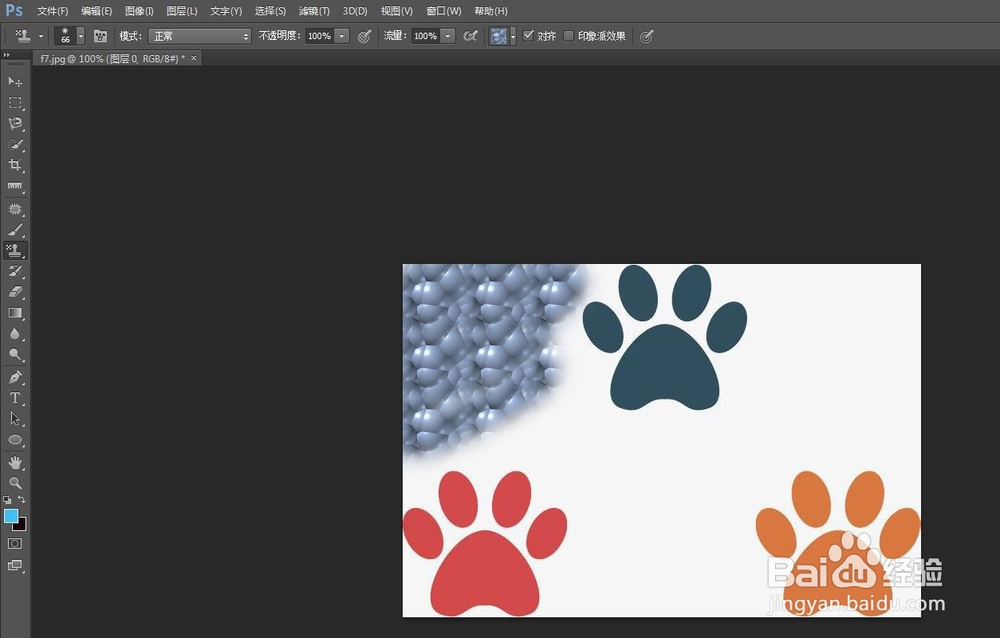Toggle Quick Mask mode
The height and width of the screenshot is (638, 1000).
coord(15,544)
